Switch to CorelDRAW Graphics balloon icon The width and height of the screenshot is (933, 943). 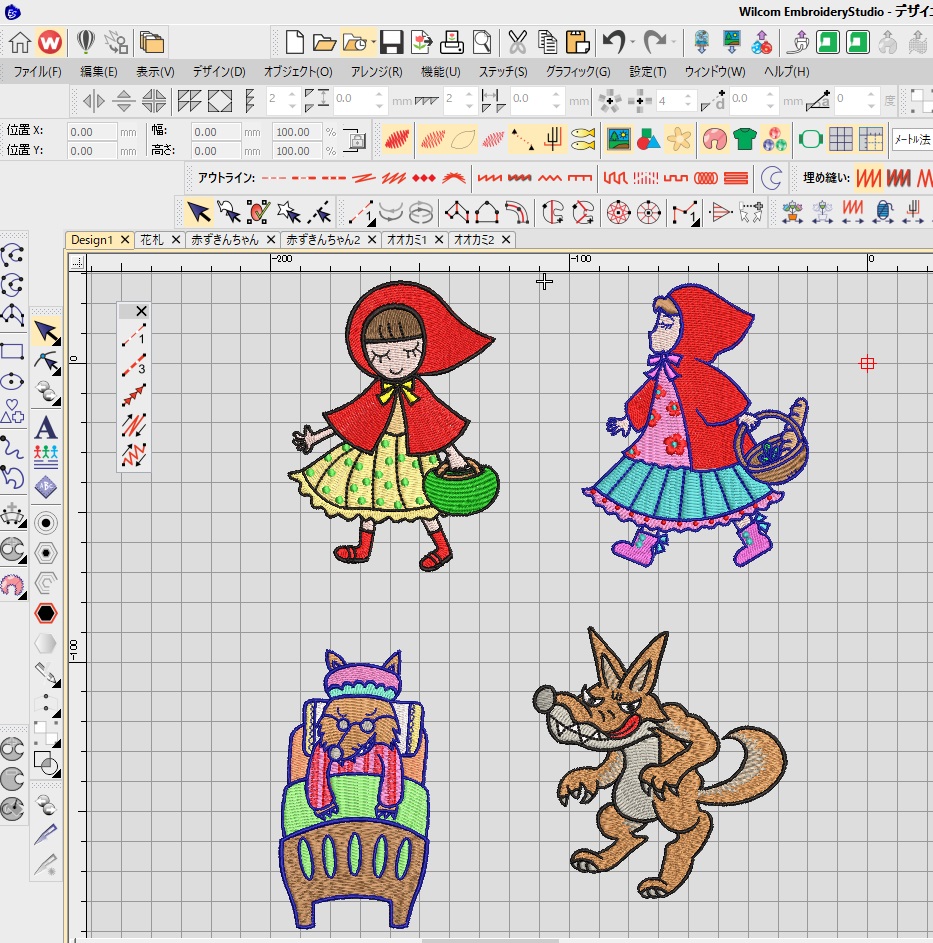(x=86, y=42)
